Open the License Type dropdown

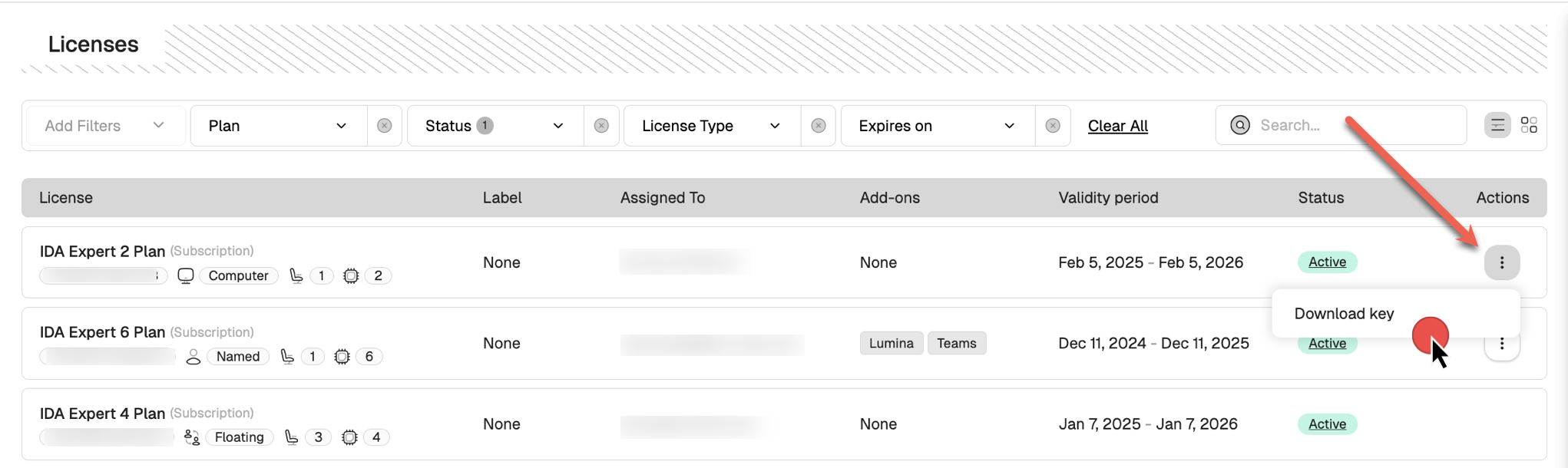711,126
